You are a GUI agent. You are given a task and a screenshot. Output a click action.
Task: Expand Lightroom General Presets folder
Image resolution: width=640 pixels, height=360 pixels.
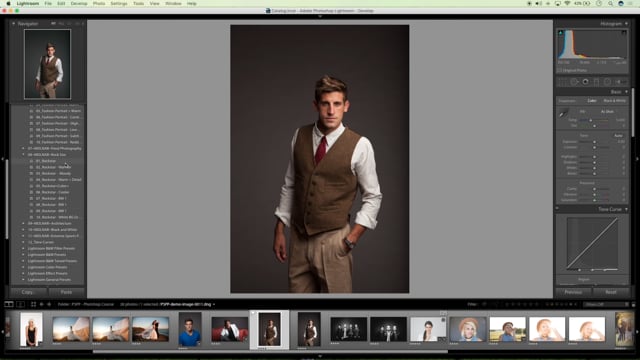[x=23, y=280]
